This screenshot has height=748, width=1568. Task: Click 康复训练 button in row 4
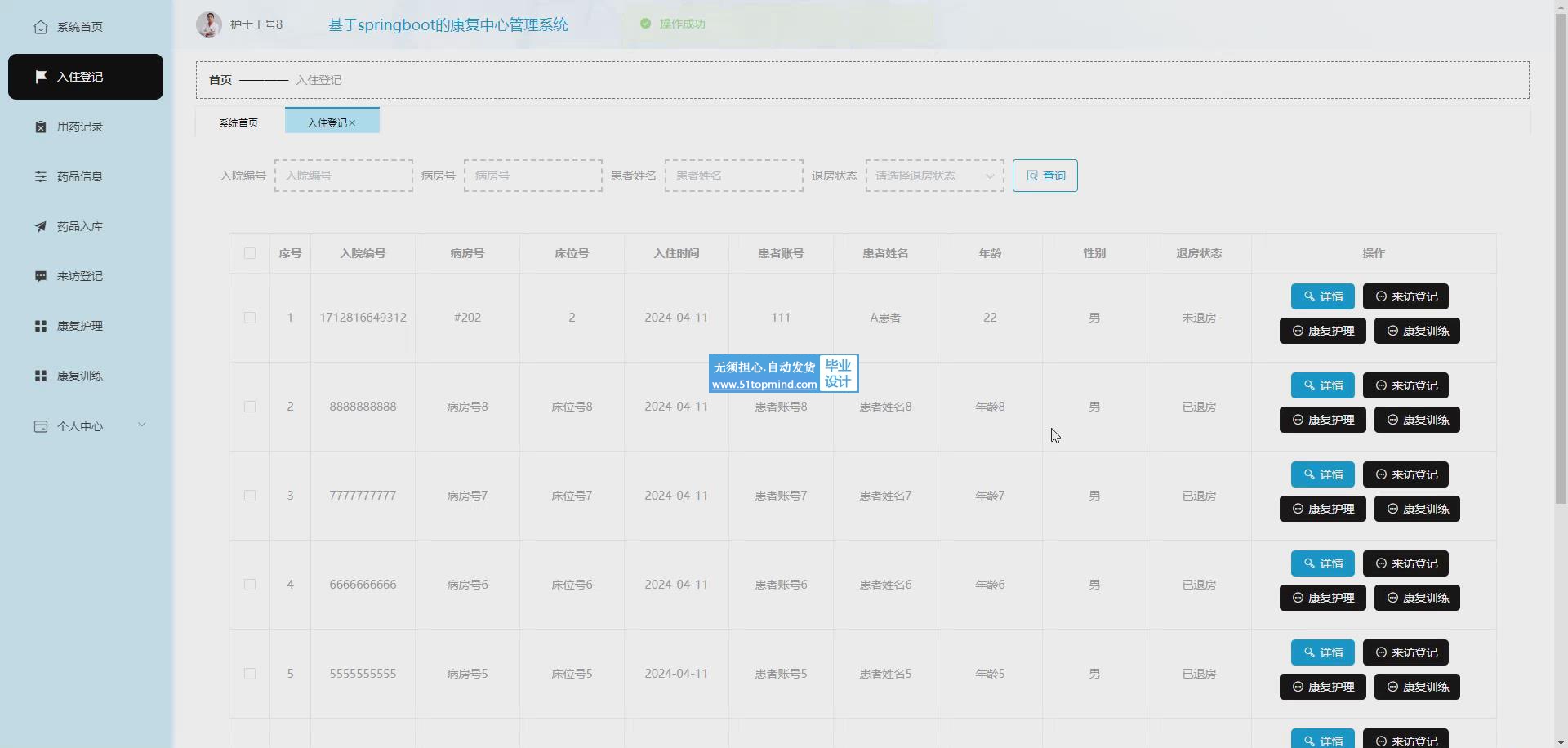click(1417, 598)
